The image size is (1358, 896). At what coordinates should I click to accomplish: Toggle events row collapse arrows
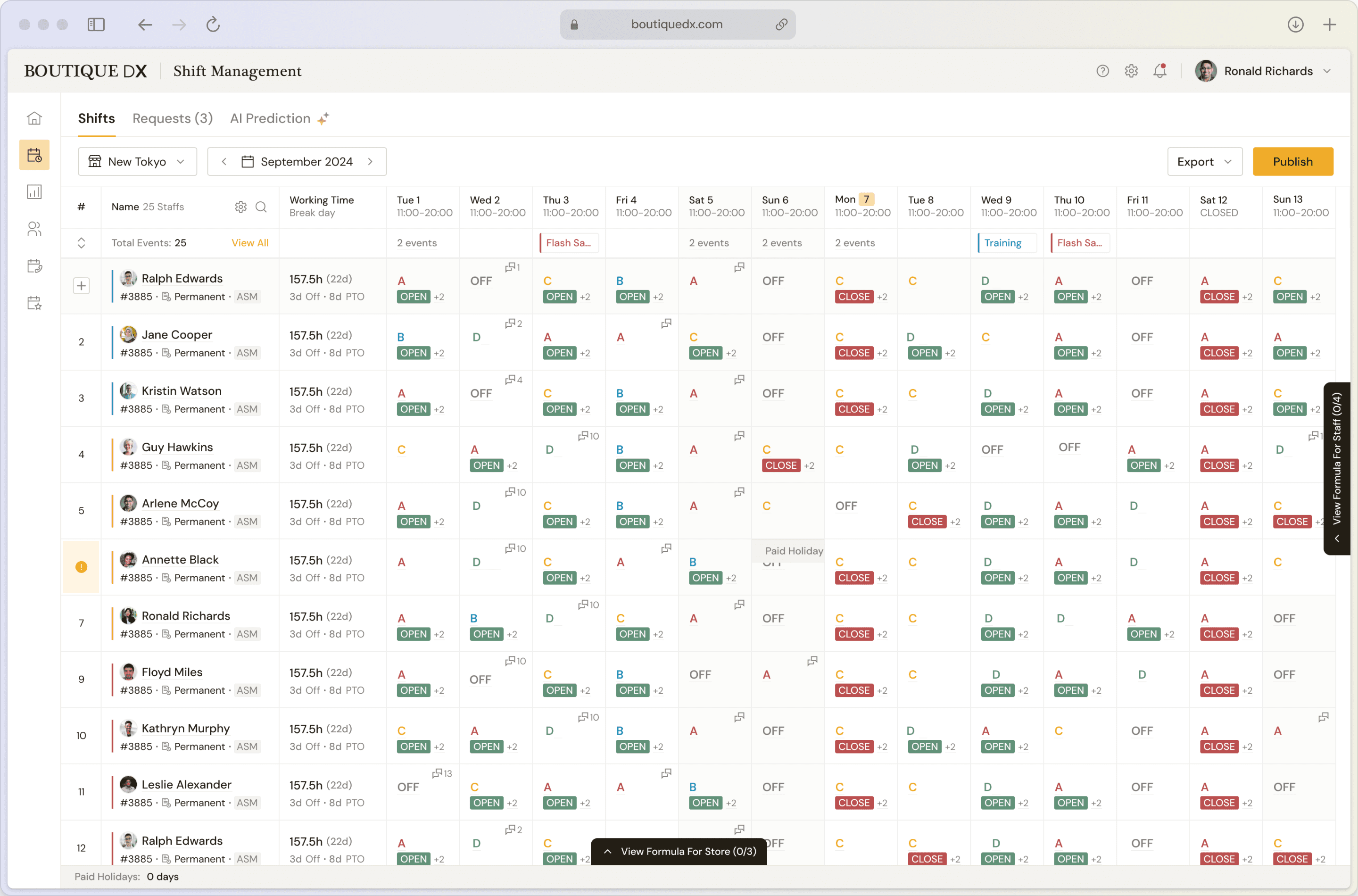tap(81, 243)
